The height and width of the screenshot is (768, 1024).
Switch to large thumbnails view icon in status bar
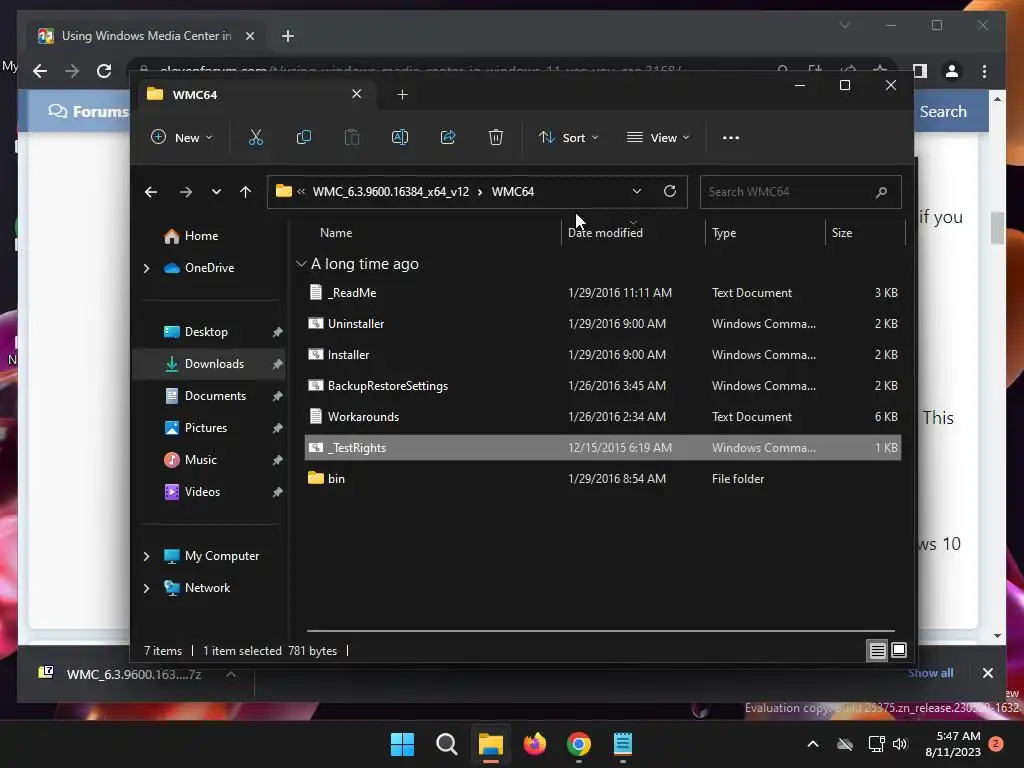click(899, 650)
